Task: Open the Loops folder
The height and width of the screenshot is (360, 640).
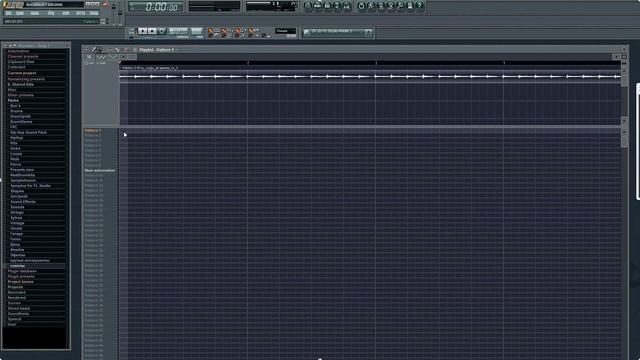Action: (x=16, y=154)
